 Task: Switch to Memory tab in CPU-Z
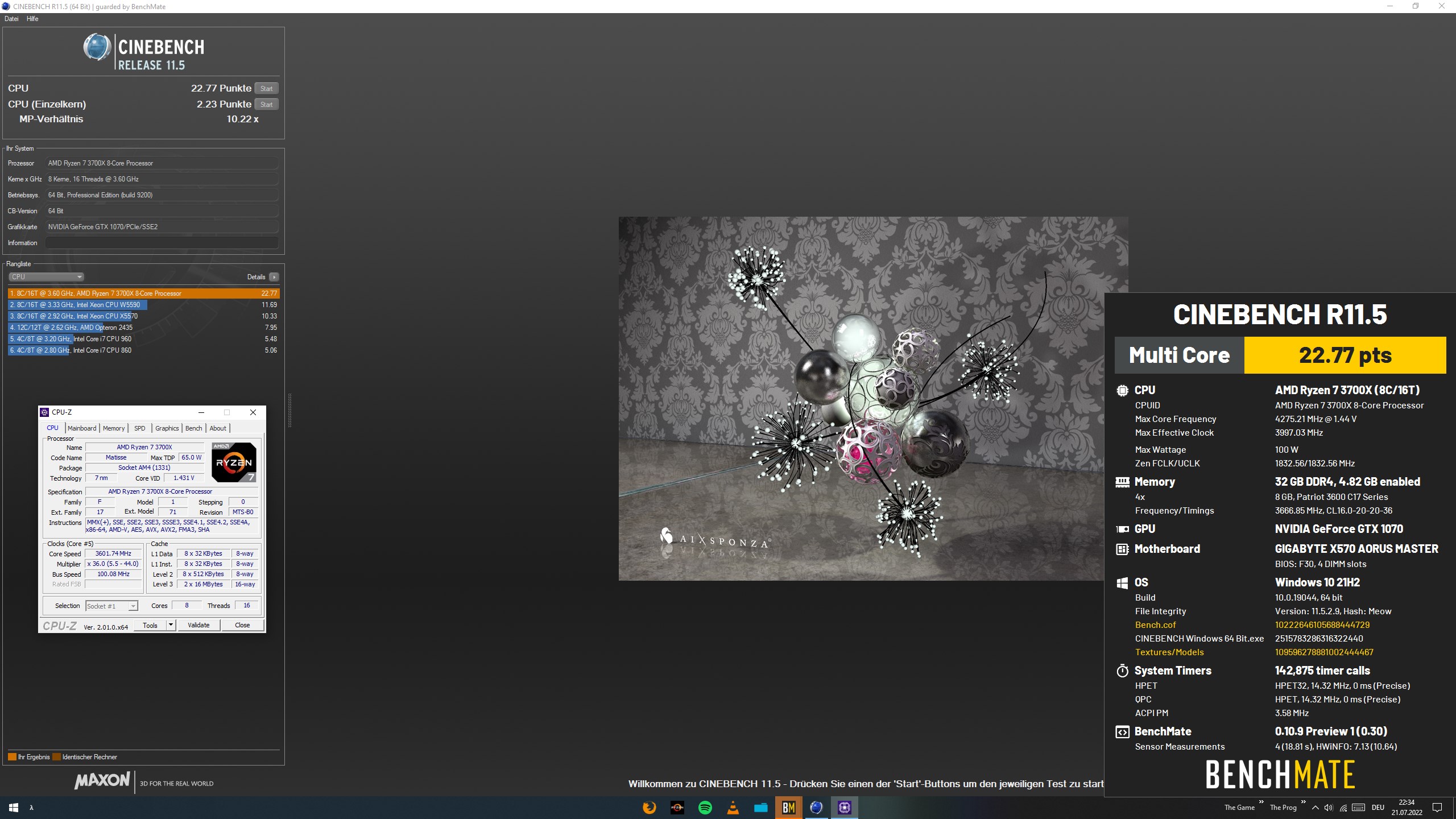[114, 428]
